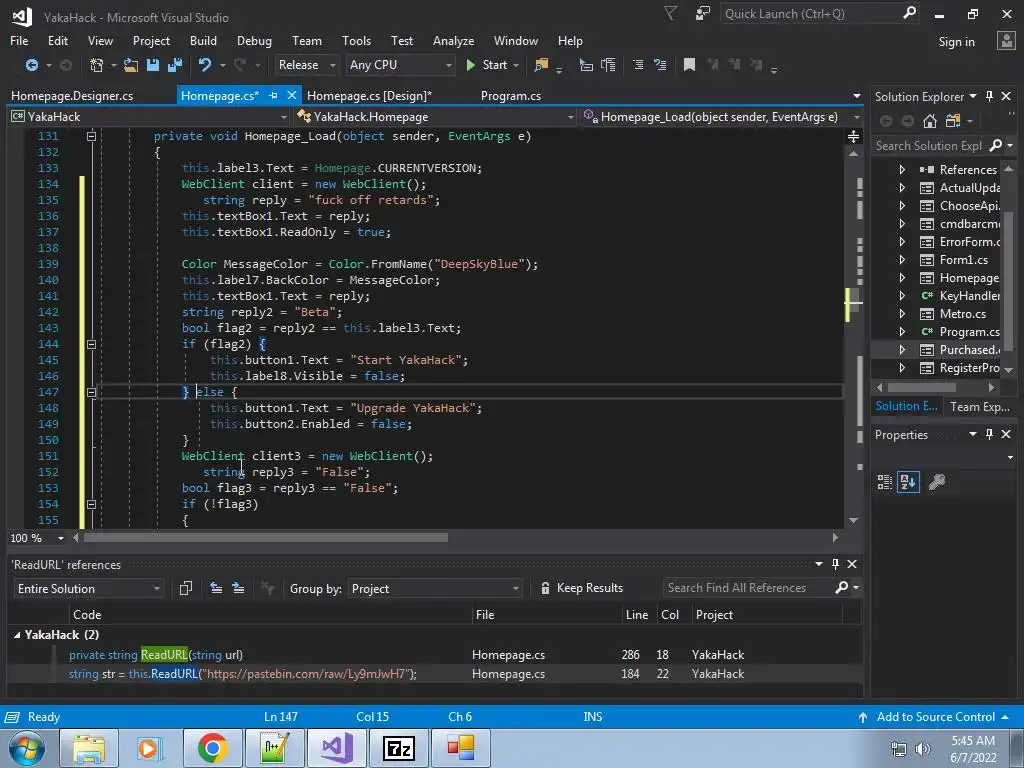Click the Open File folder icon
This screenshot has width=1024, height=768.
click(131, 65)
